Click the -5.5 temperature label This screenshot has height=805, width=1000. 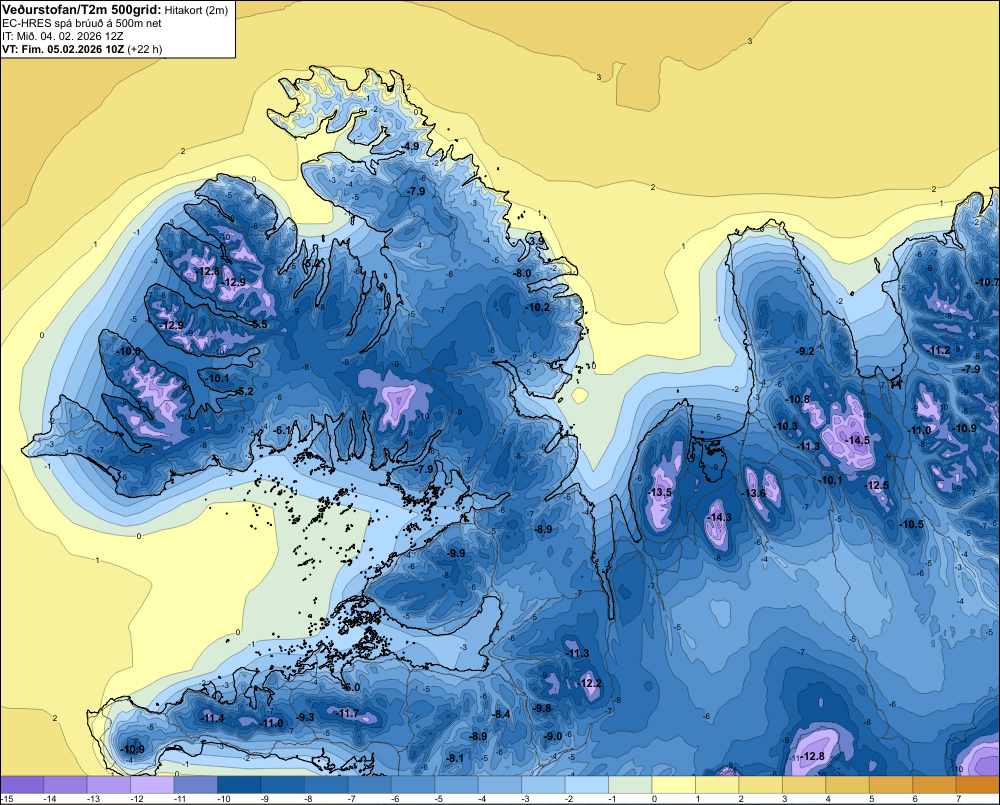tap(259, 325)
